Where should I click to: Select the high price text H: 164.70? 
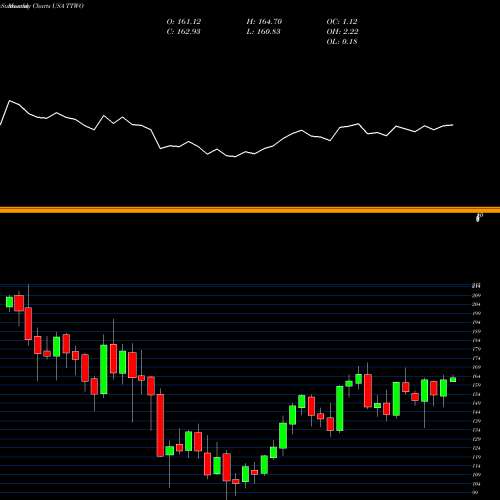click(264, 22)
